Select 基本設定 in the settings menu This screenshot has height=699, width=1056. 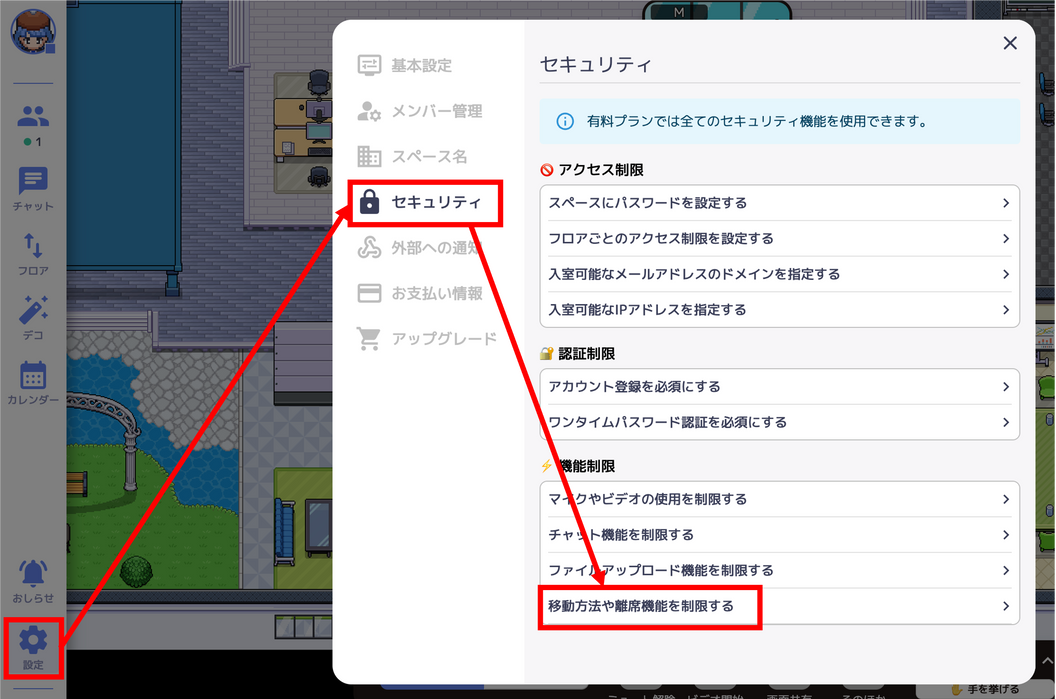point(422,65)
